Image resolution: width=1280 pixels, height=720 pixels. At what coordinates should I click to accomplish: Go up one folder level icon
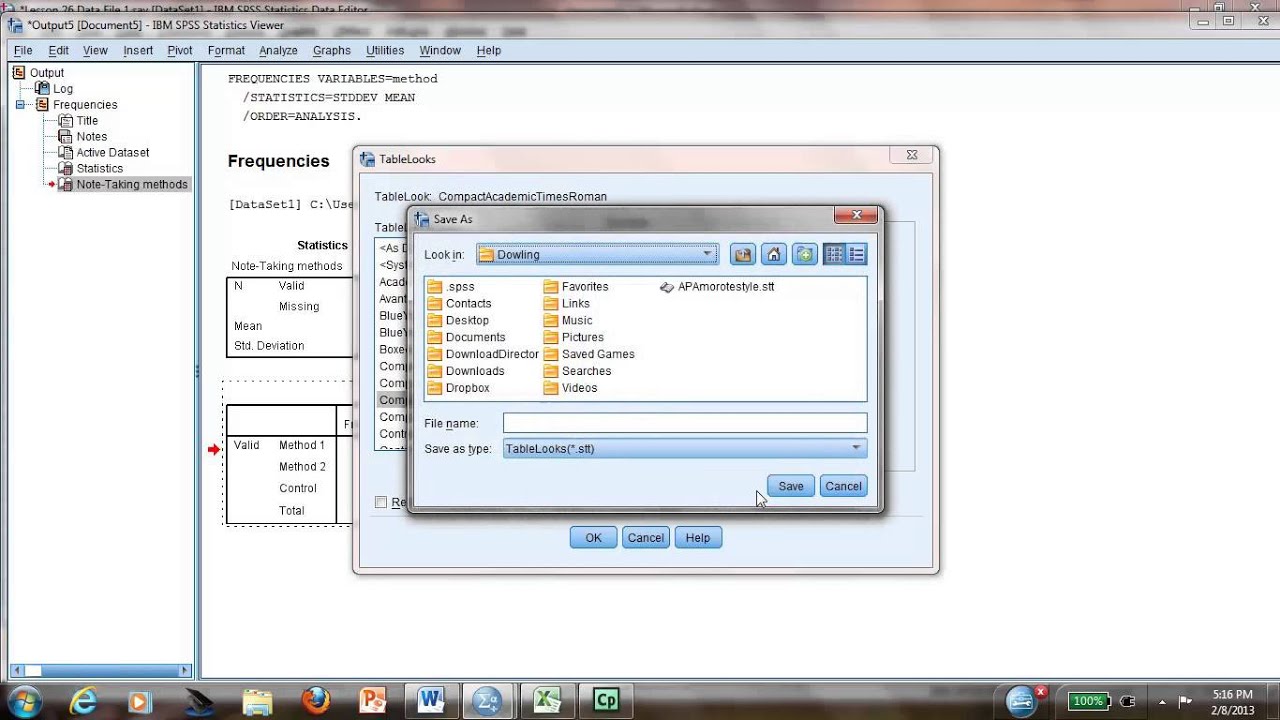click(x=742, y=255)
